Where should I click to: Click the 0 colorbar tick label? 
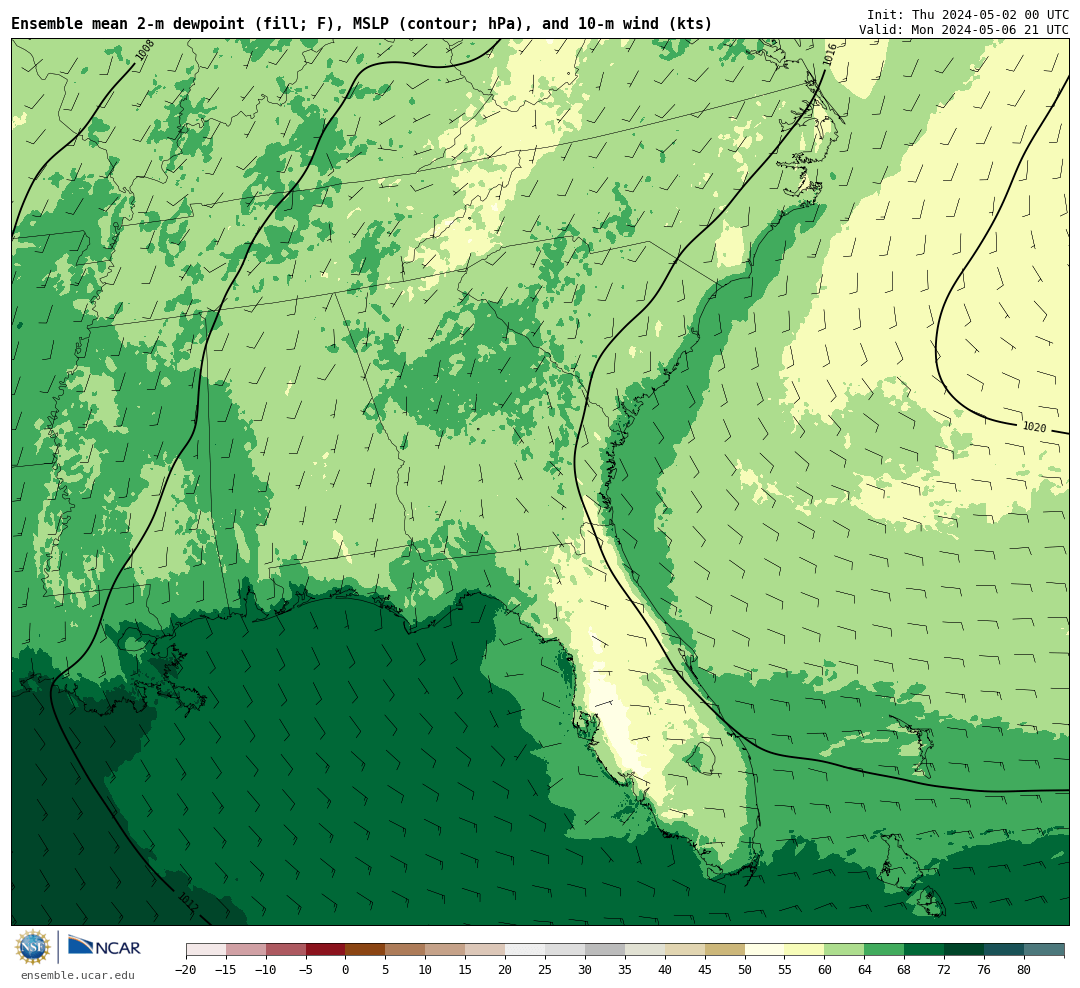point(346,969)
